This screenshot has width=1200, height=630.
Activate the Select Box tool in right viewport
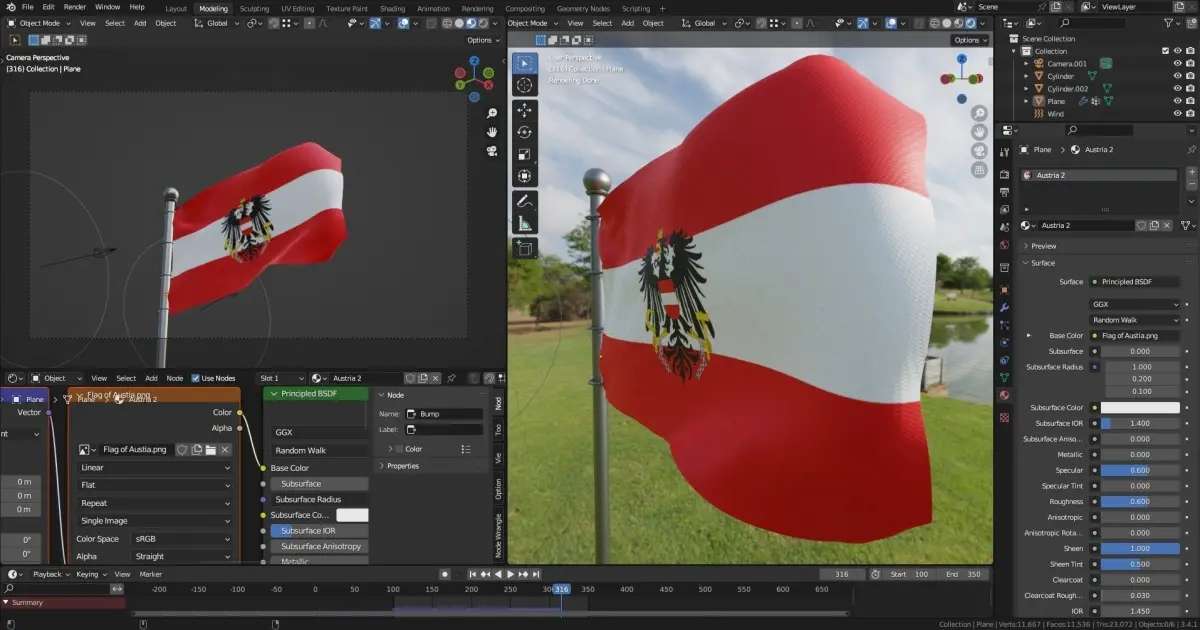[x=524, y=63]
